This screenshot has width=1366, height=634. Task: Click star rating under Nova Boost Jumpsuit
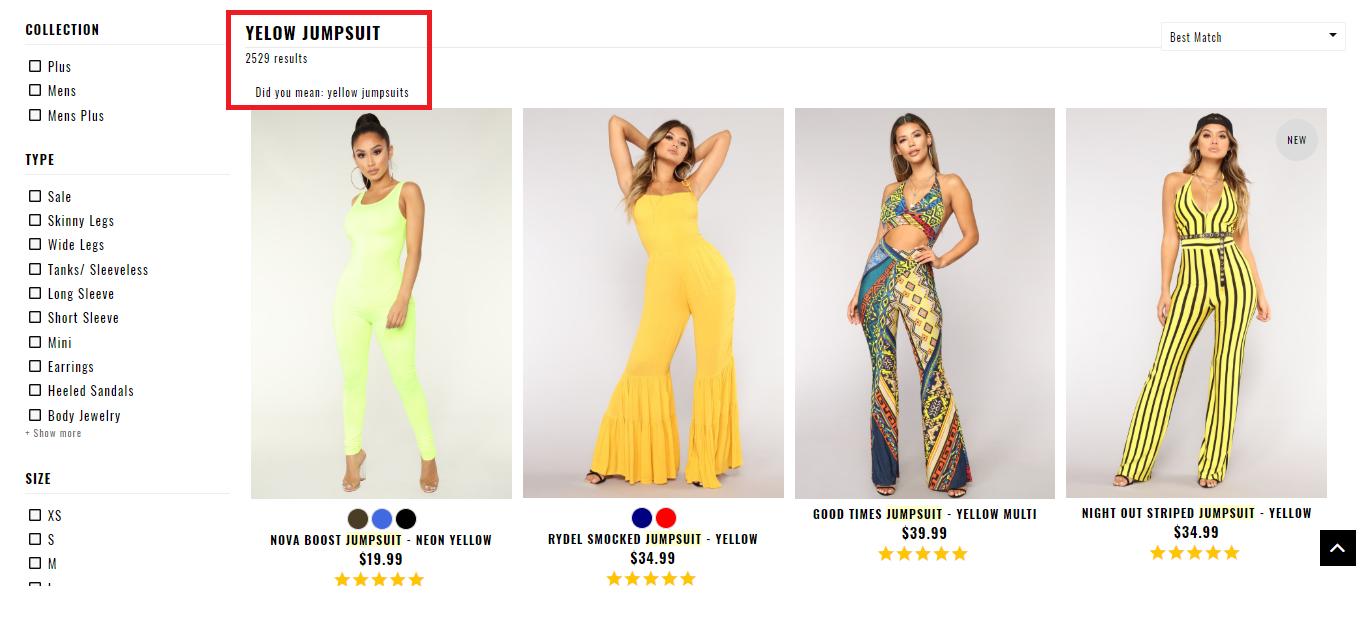[379, 579]
